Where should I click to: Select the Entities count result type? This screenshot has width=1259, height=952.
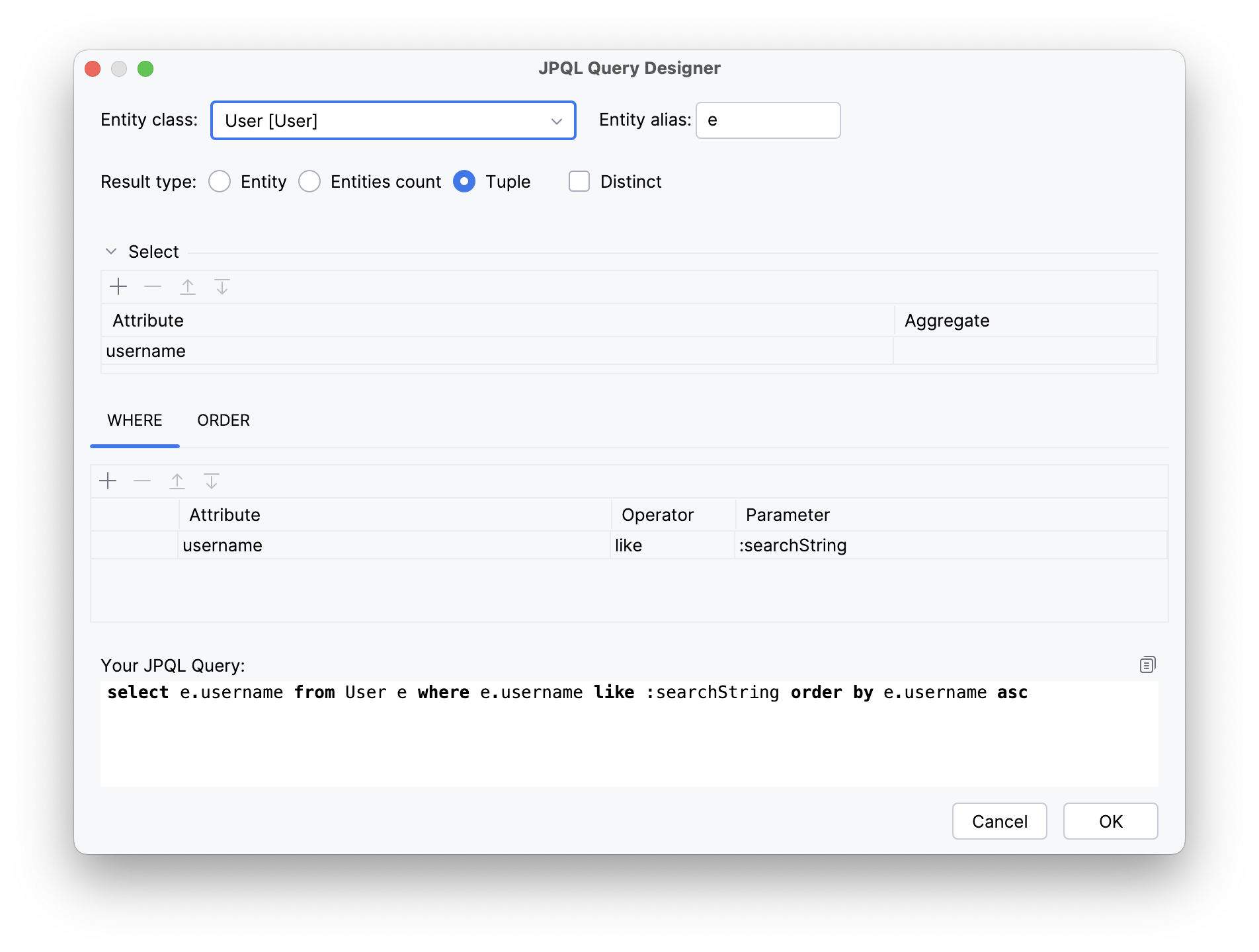(x=309, y=181)
